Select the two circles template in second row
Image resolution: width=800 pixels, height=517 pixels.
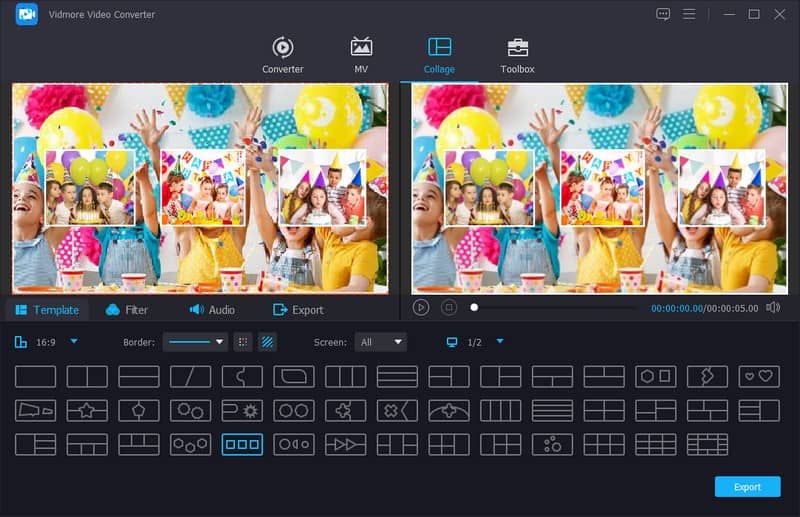[294, 410]
